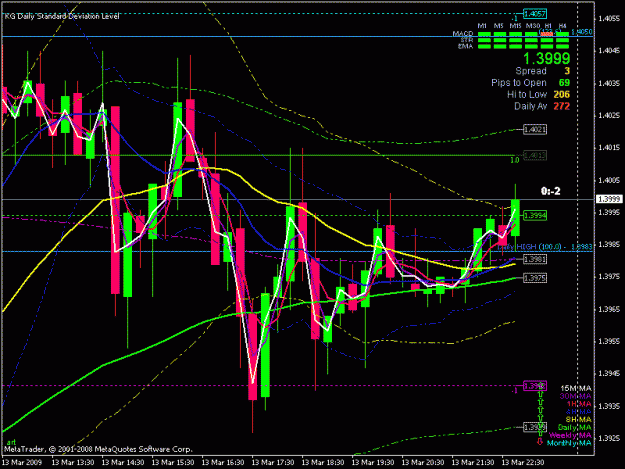This screenshot has width=625, height=469.
Task: Click the 13 Mar 2009 date label
Action: [22, 462]
